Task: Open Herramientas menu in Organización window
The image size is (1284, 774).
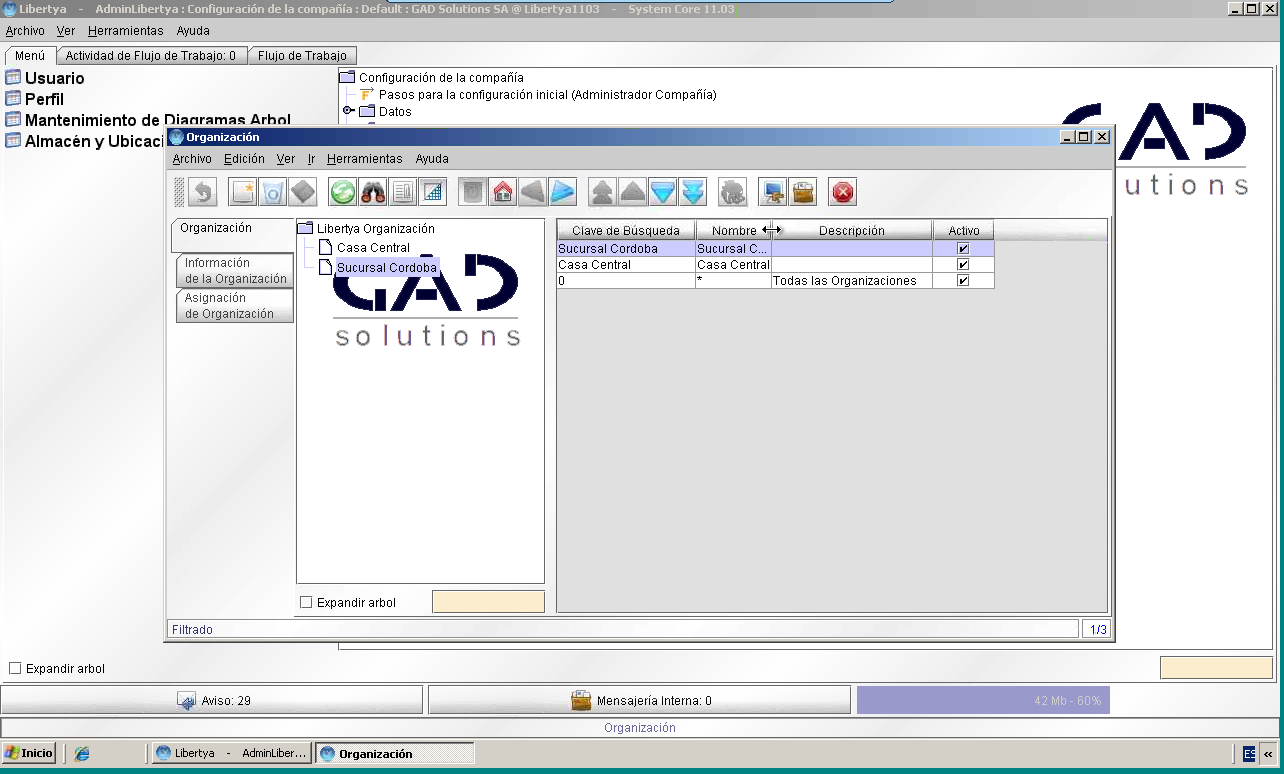Action: [364, 158]
